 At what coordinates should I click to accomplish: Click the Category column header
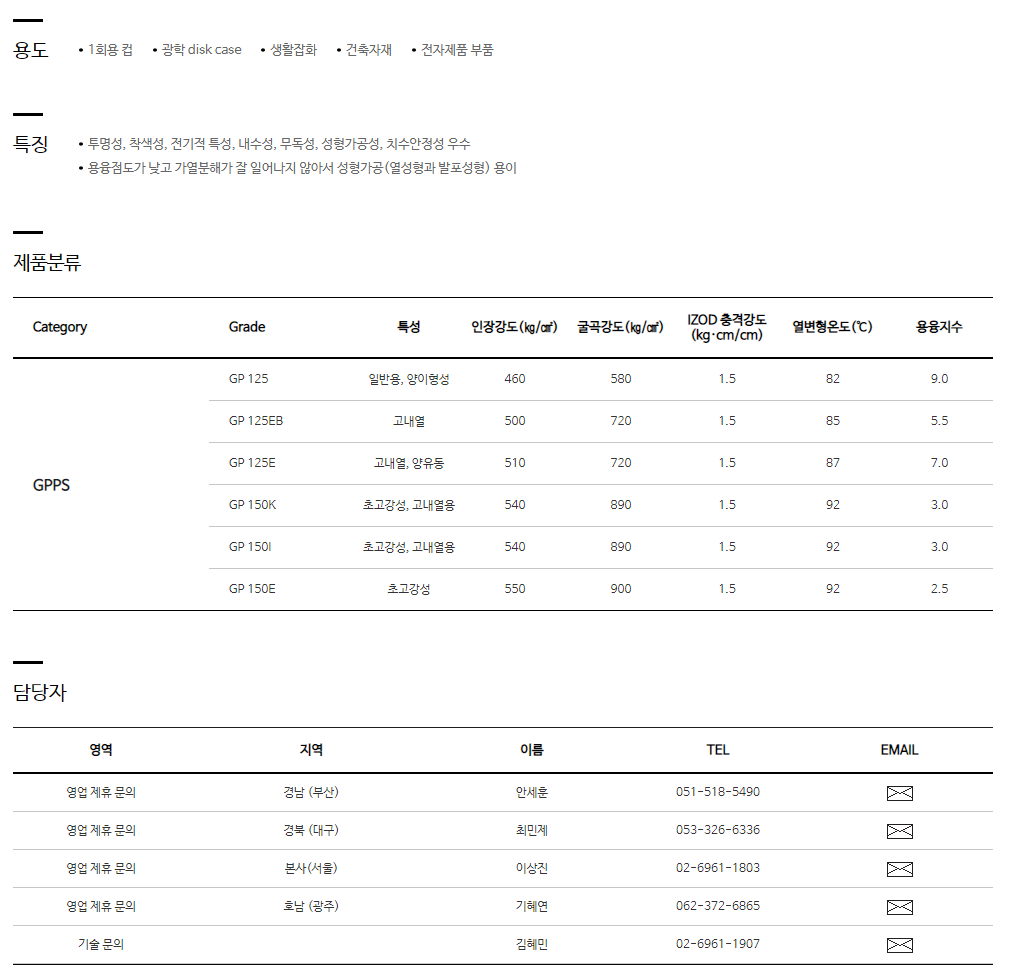59,327
